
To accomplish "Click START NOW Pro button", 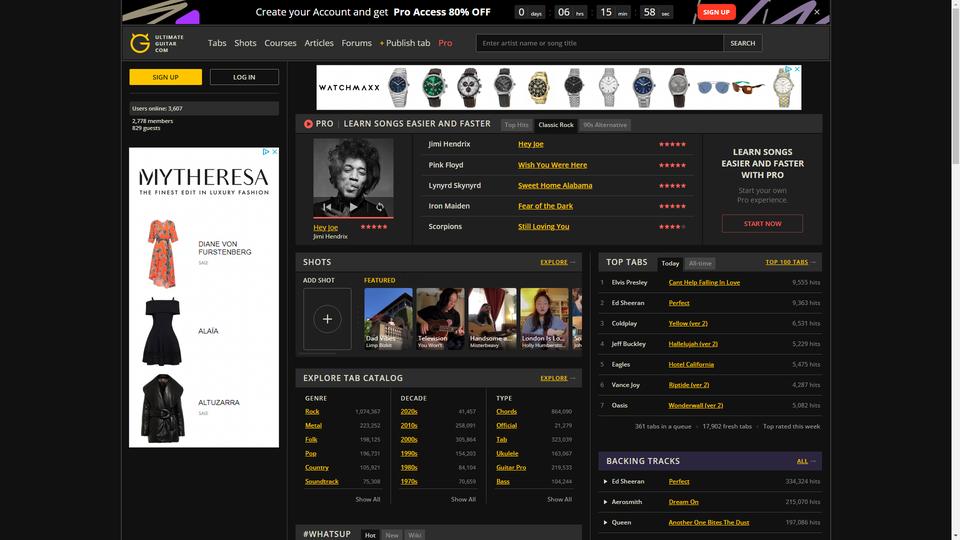I will 762,223.
